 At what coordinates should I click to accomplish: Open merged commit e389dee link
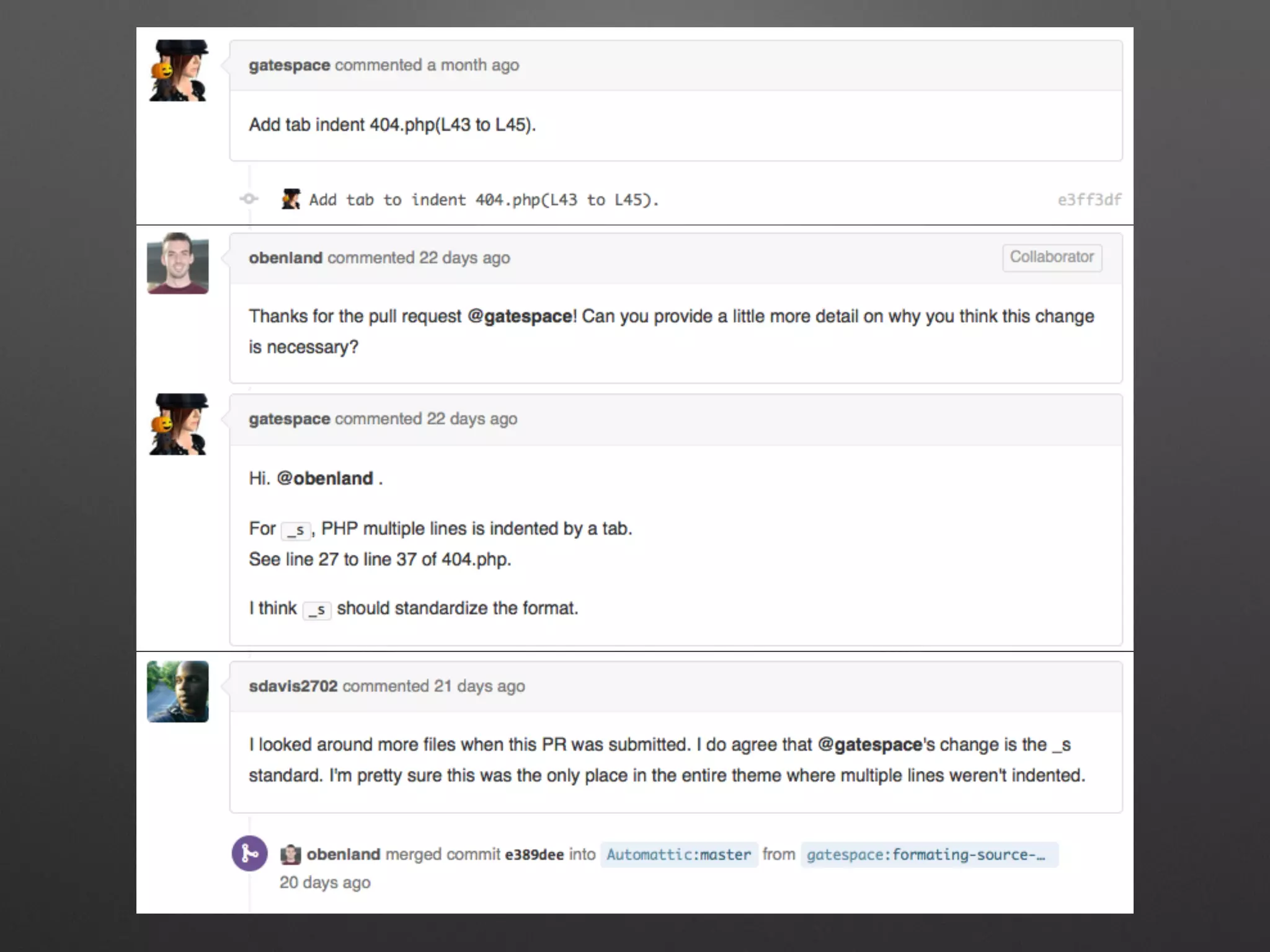click(x=534, y=855)
